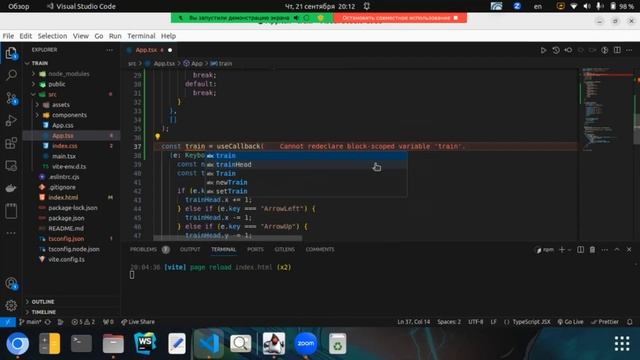Click the errors and warnings status indicator
Screen dimensions: 640x360
83,322
